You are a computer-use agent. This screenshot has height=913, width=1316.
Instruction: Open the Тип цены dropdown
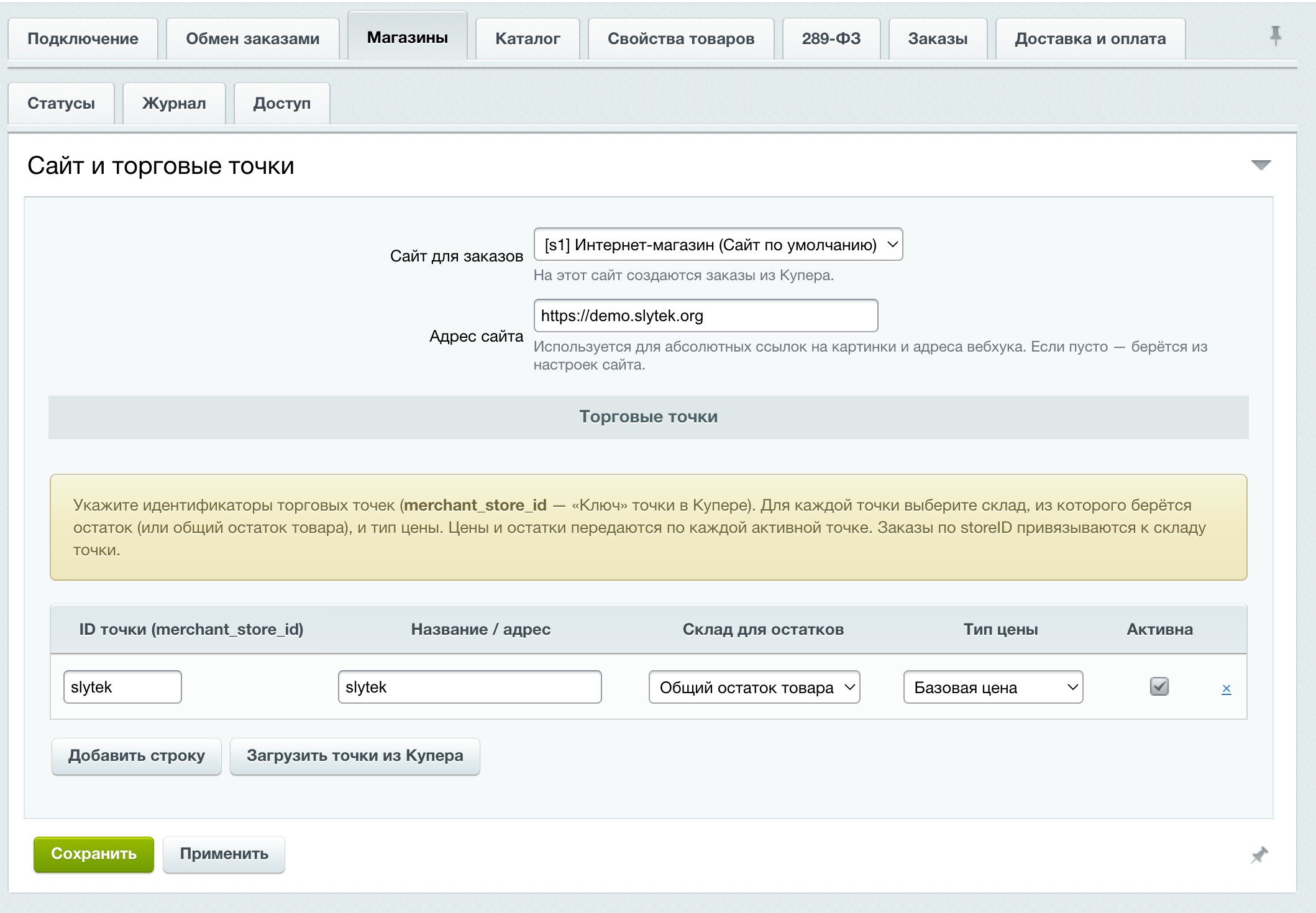coord(993,687)
